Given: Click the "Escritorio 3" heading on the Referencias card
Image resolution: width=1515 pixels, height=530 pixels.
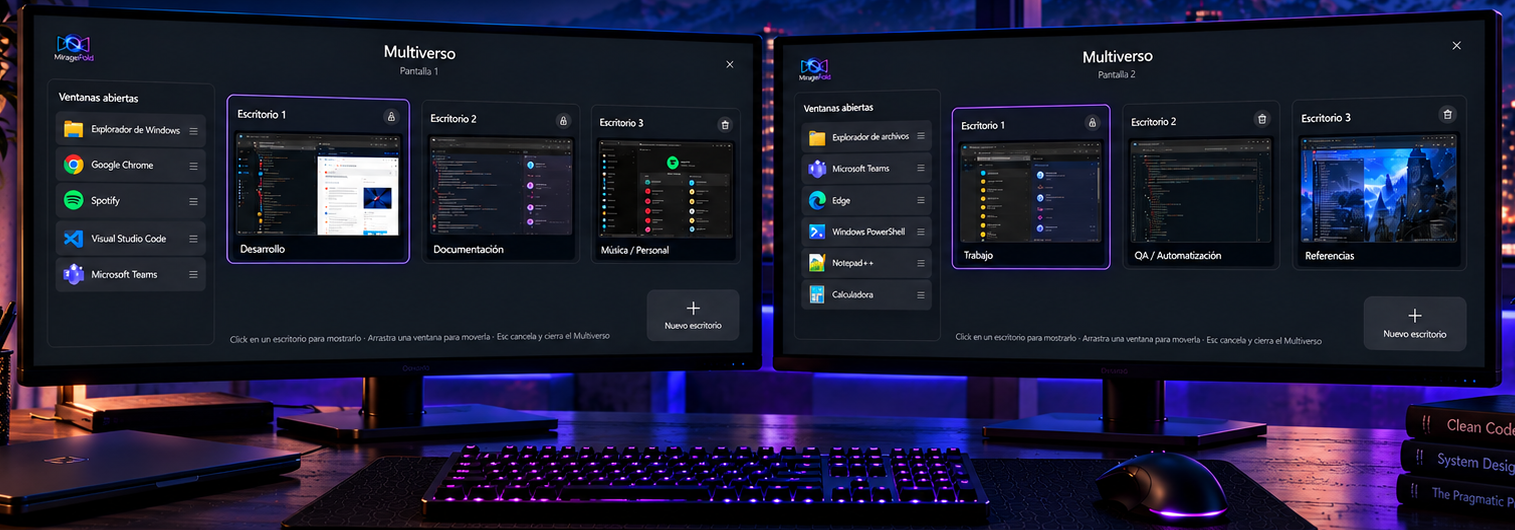Looking at the screenshot, I should coord(1326,118).
